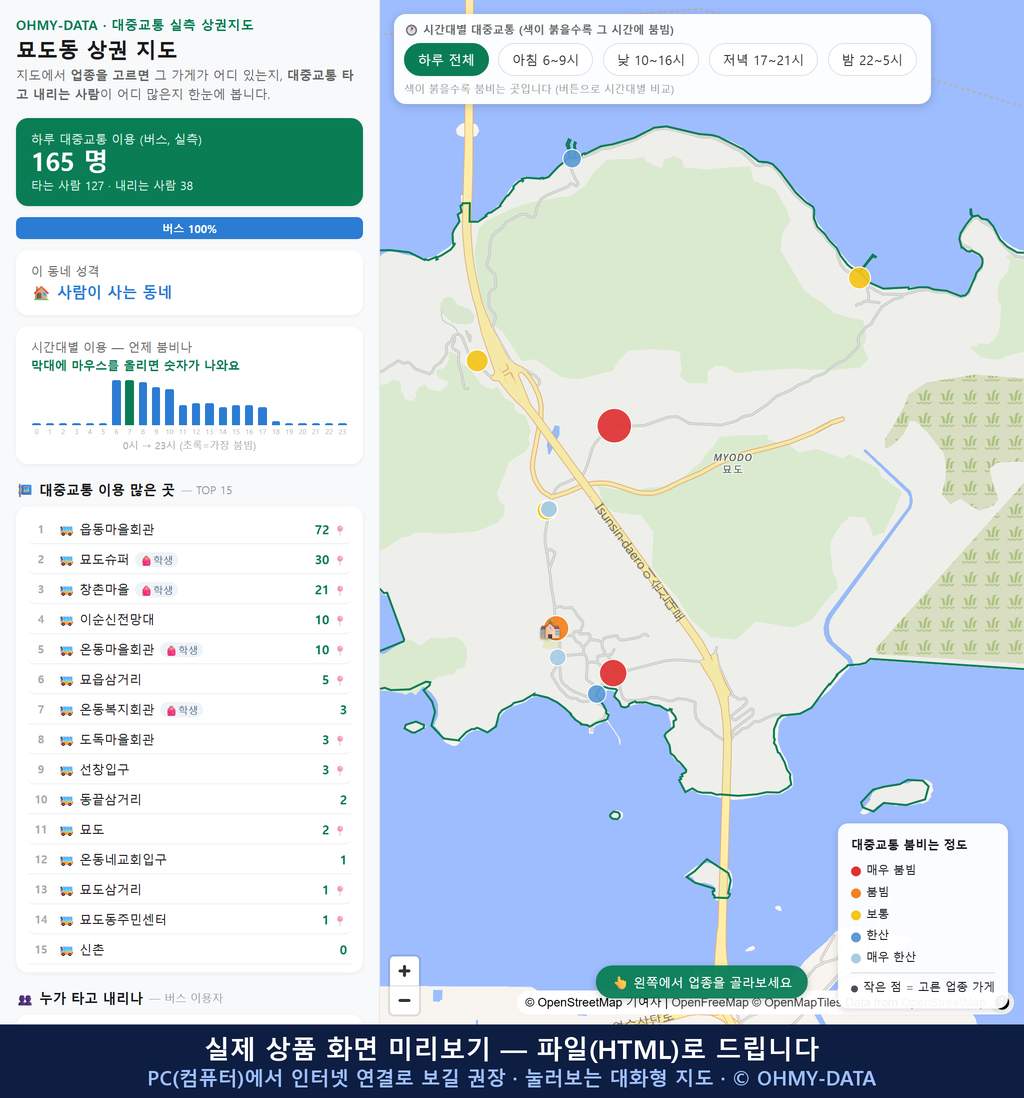Click the pin icon on 이순신전망대 row

click(340, 620)
